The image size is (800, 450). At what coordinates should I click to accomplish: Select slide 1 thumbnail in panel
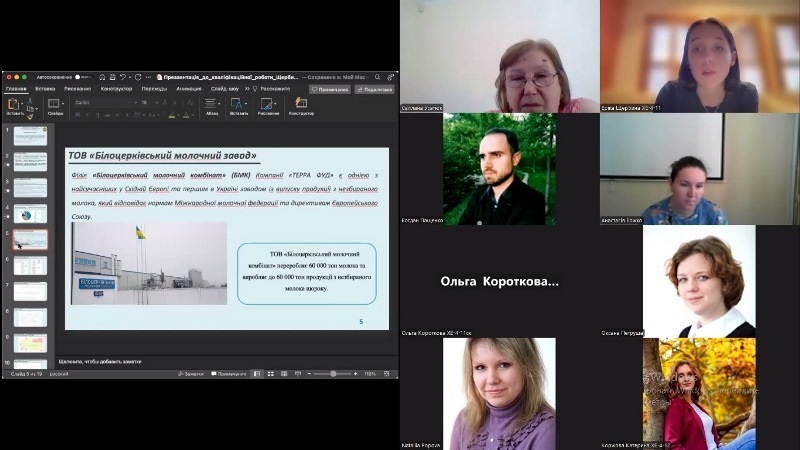click(30, 136)
